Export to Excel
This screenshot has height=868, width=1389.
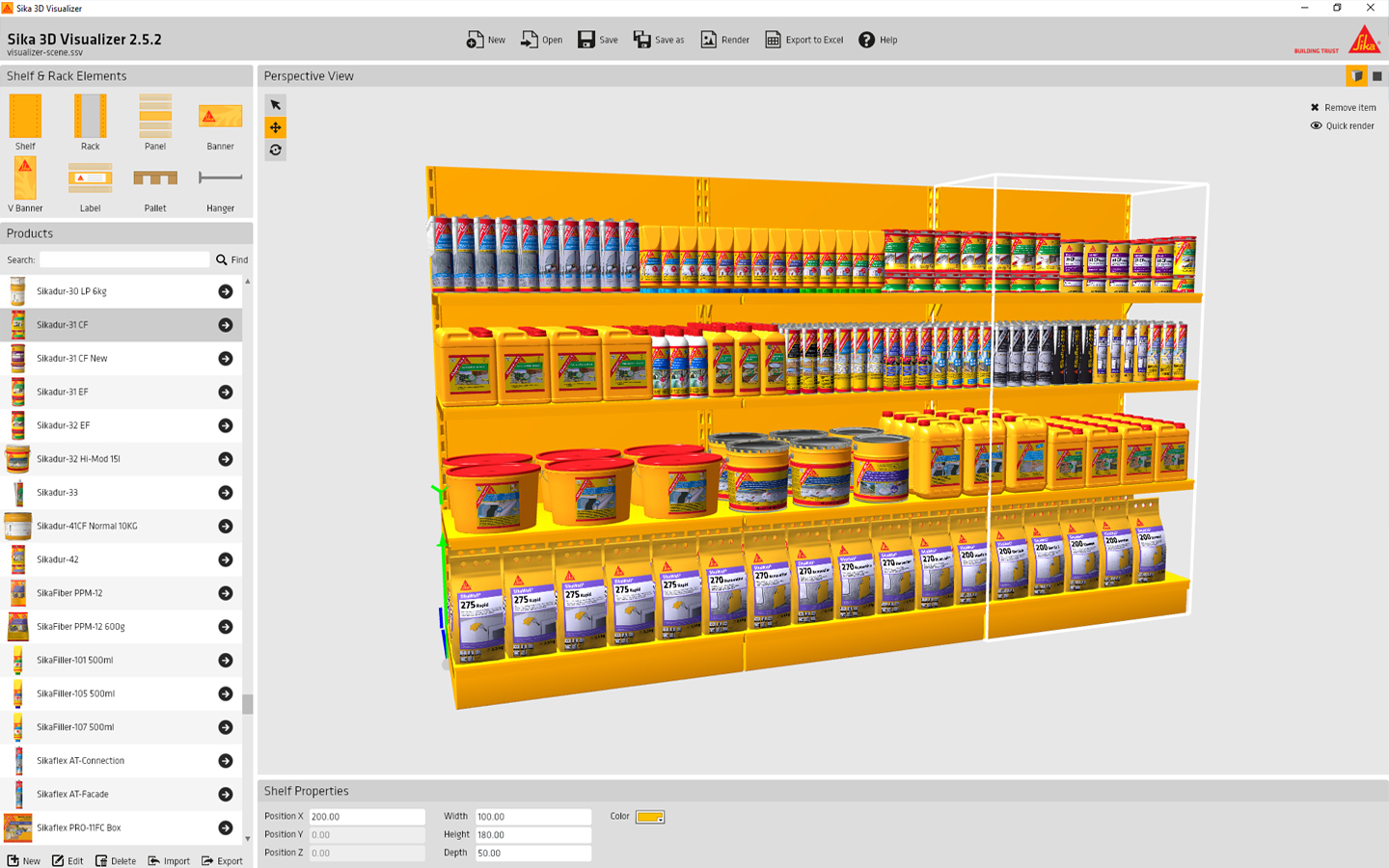[804, 40]
